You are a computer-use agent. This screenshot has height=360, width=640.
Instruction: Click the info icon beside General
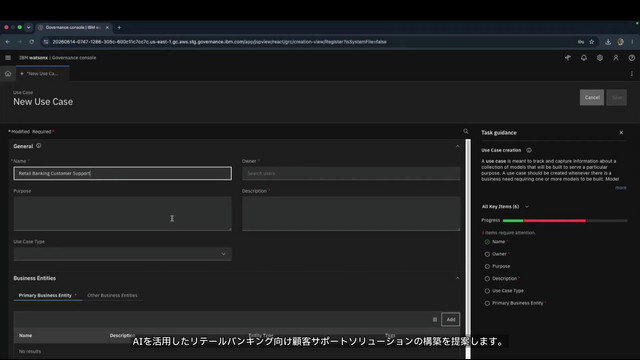point(38,146)
